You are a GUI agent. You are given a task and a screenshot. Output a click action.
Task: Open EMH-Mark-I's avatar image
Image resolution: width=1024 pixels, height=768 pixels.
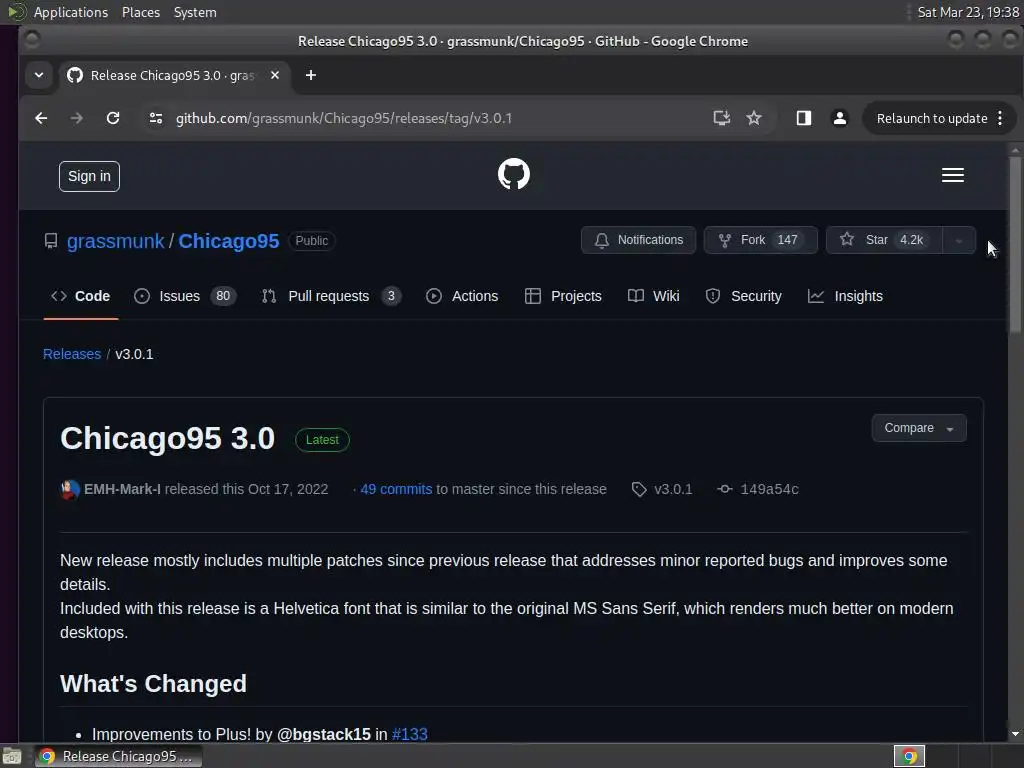coord(70,489)
